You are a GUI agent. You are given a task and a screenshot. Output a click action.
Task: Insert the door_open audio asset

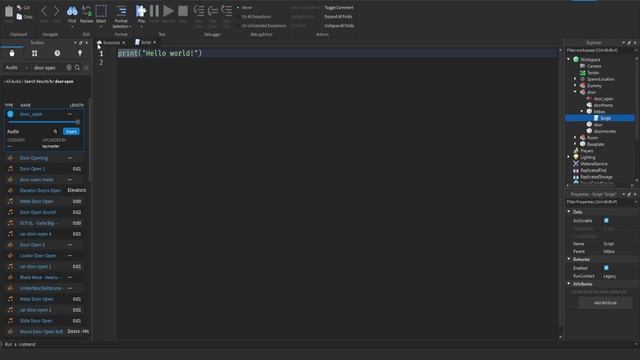click(71, 131)
